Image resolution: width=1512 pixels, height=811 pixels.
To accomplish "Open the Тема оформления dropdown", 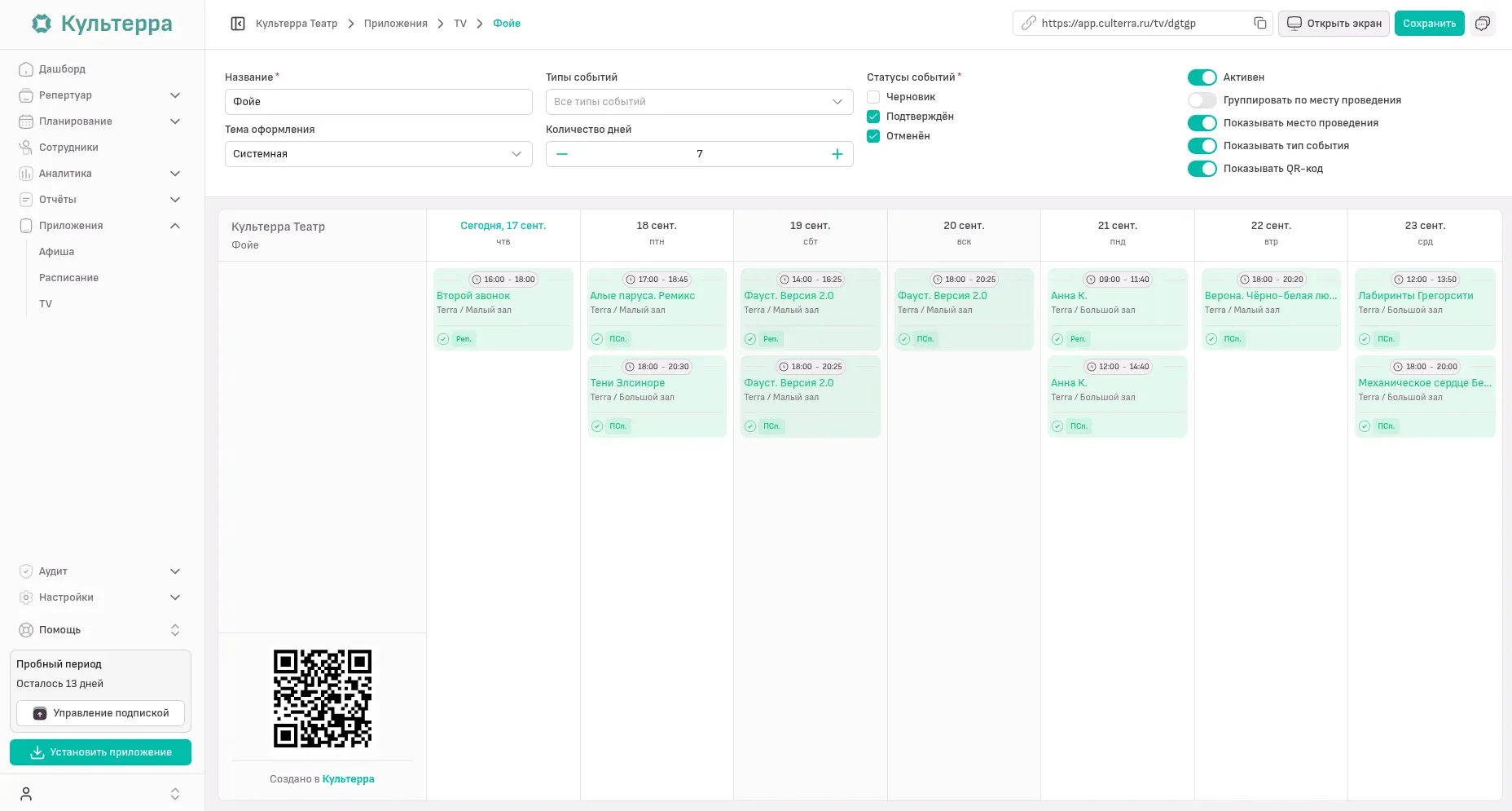I will pos(379,154).
